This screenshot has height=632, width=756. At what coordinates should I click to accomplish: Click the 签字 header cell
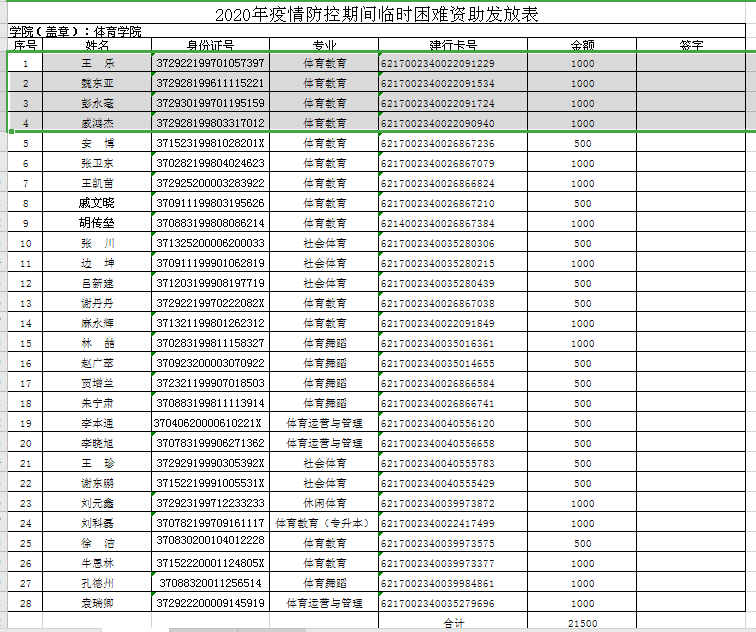(690, 45)
